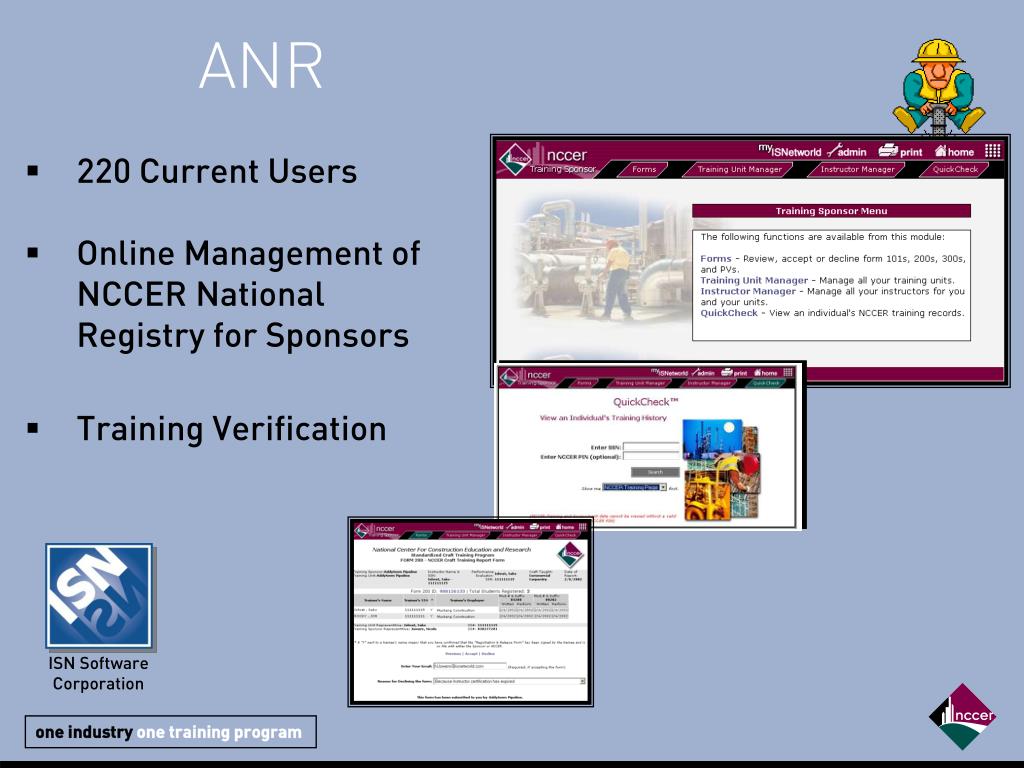This screenshot has width=1024, height=768.
Task: Open Training Unit Manager tab in Training Sponsor window
Action: 739,169
